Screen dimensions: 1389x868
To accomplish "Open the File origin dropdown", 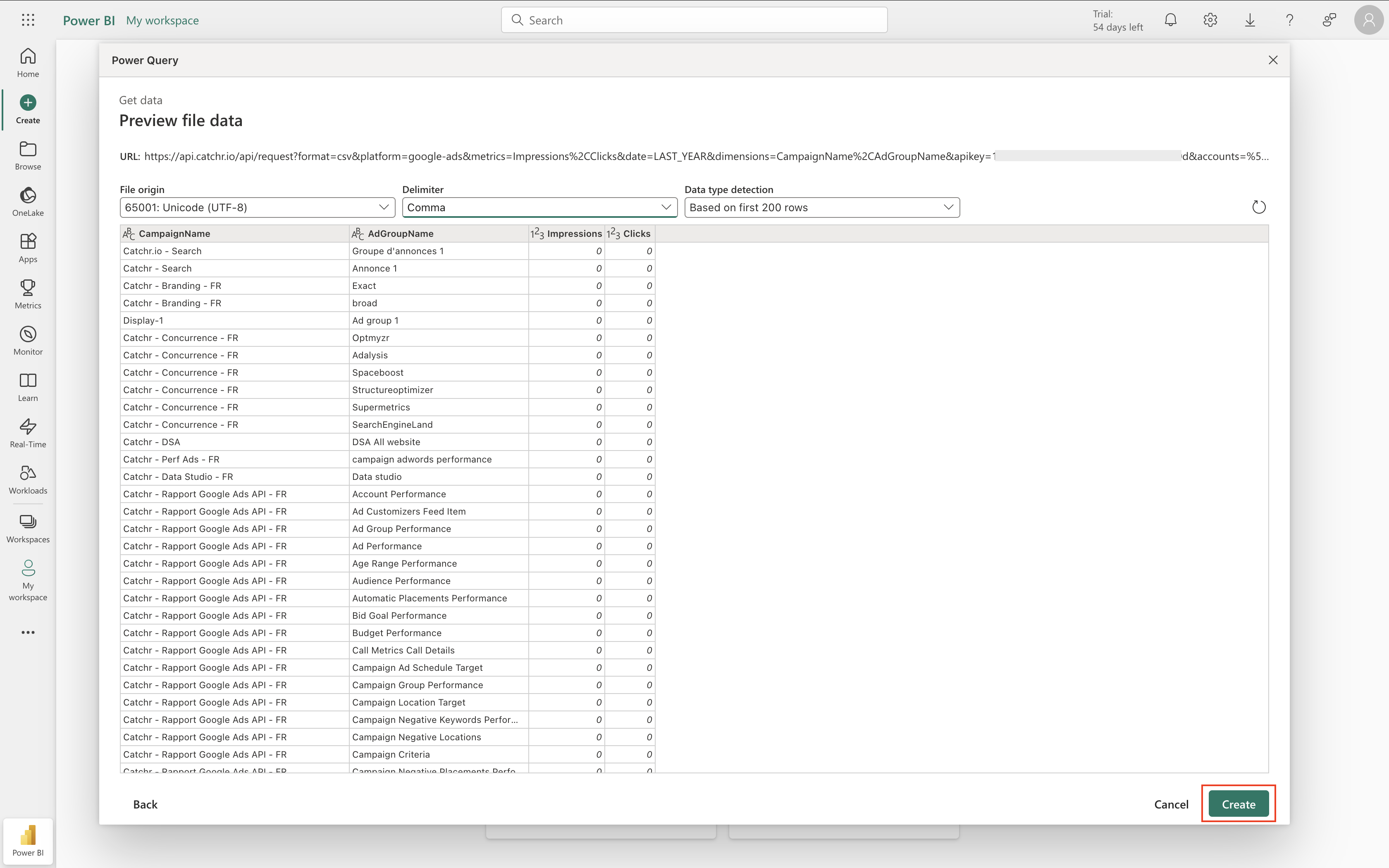I will 257,207.
